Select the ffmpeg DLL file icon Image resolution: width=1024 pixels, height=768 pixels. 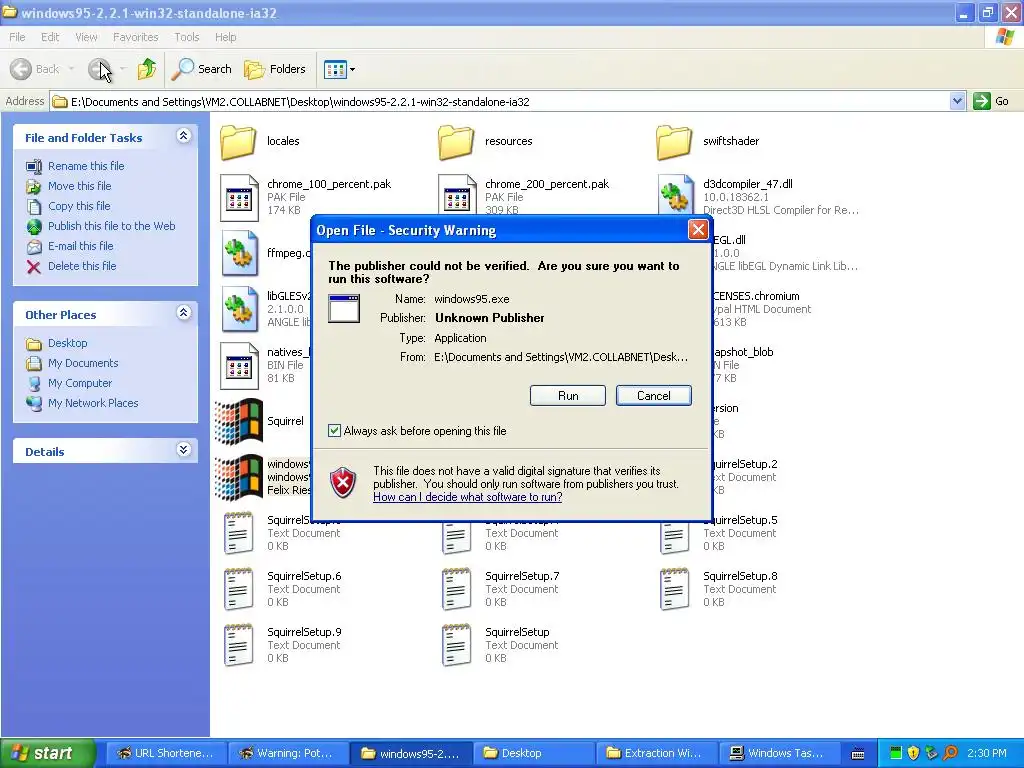point(240,253)
